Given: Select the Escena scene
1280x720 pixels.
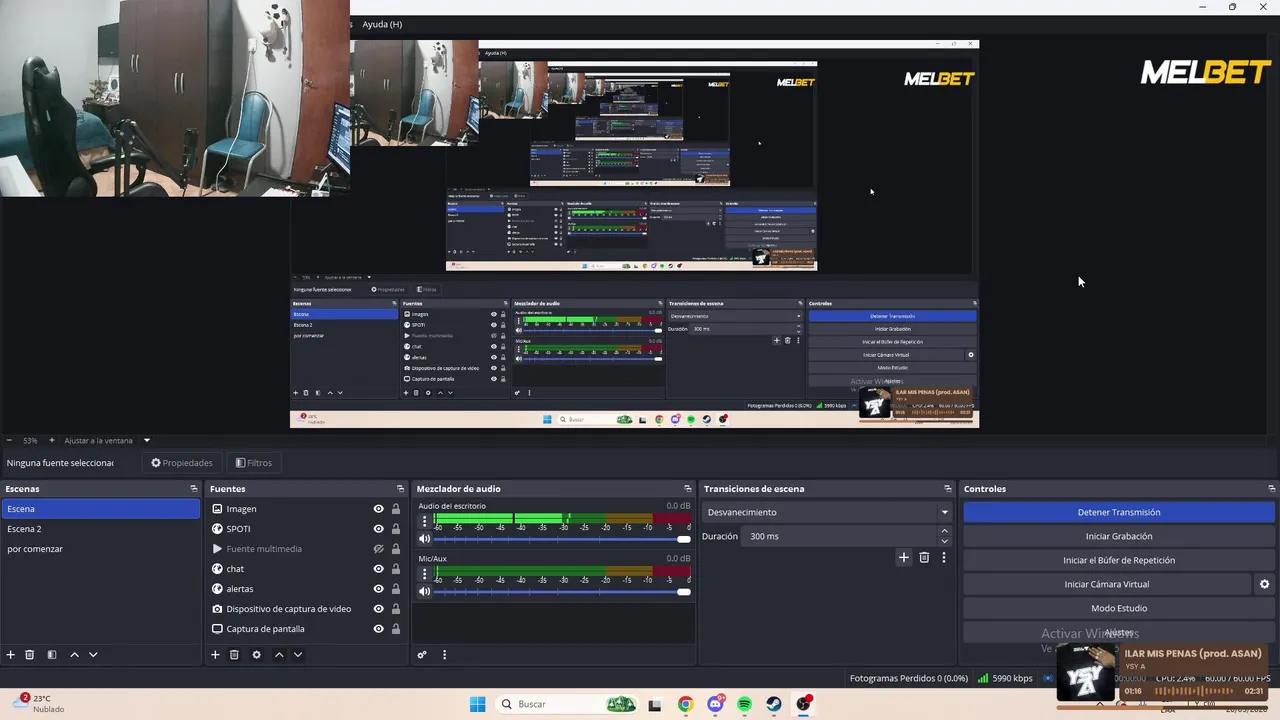Looking at the screenshot, I should [100, 509].
